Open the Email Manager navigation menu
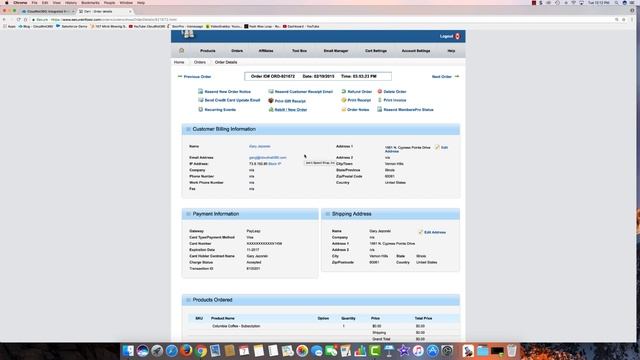Viewport: 640px width, 360px height. [x=336, y=51]
